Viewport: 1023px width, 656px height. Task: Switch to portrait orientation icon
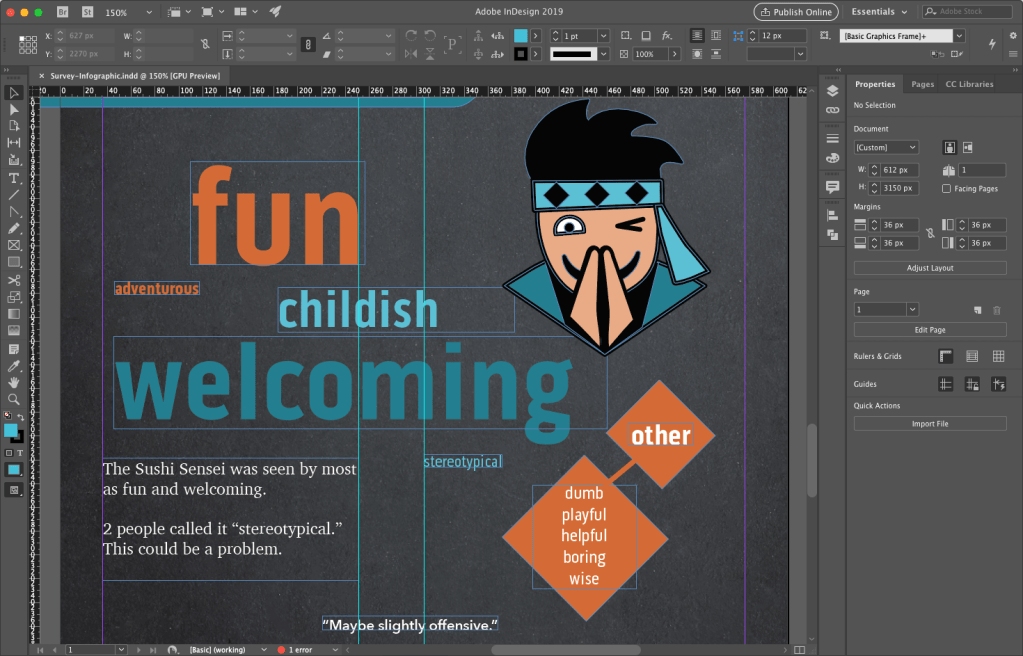click(949, 147)
